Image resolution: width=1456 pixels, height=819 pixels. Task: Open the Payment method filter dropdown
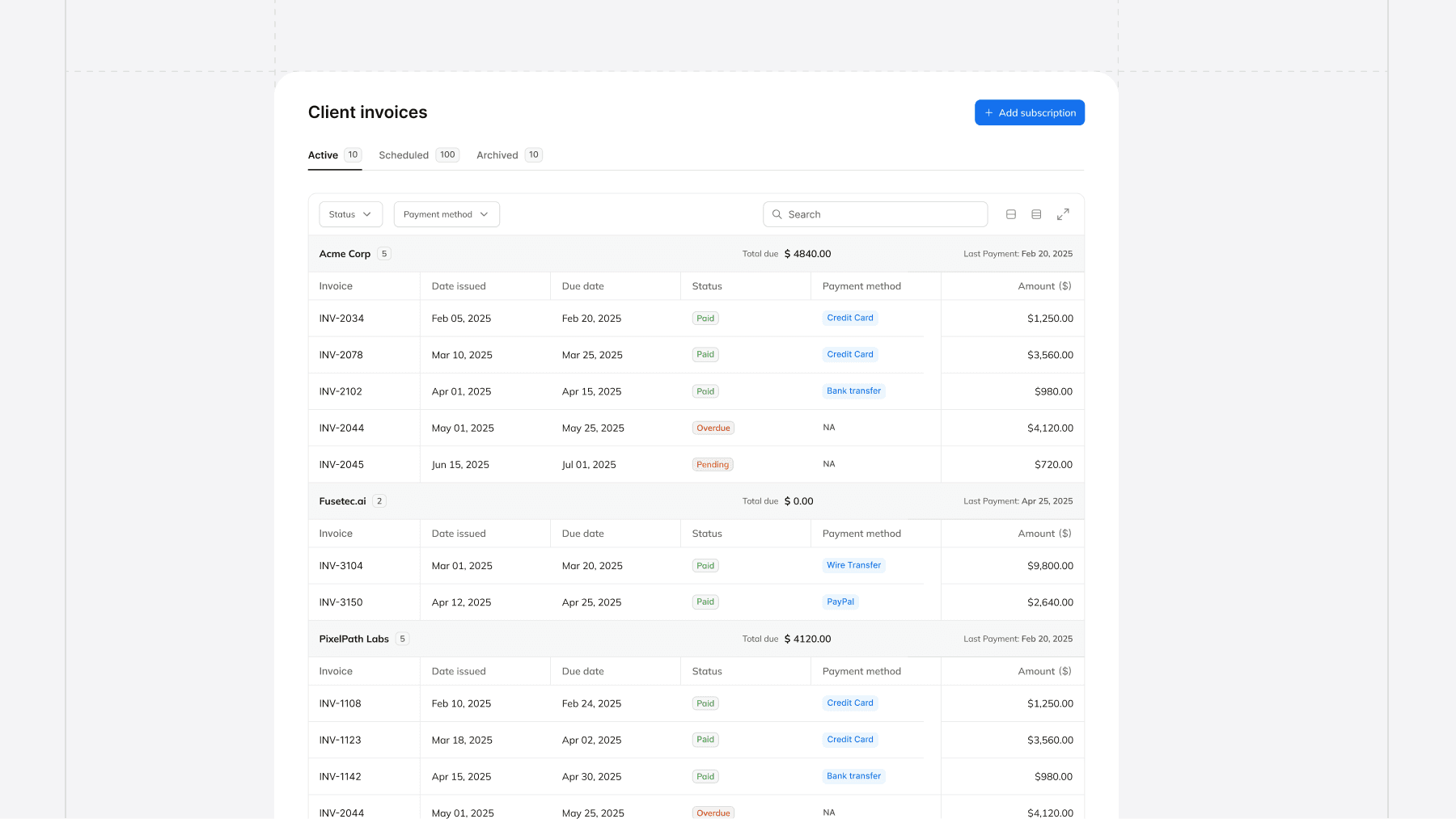click(447, 214)
